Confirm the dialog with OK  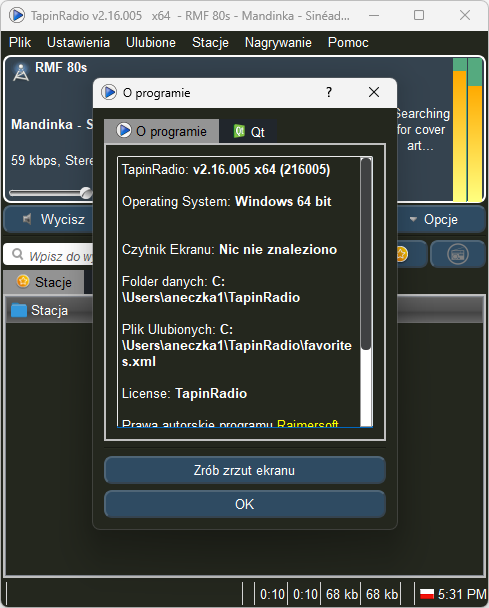245,504
